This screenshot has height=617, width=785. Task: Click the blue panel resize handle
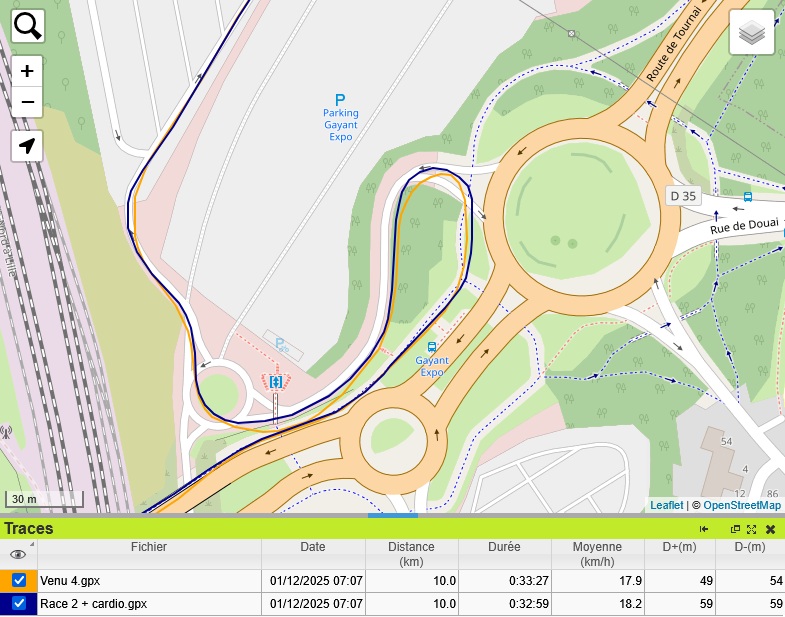pos(392,515)
